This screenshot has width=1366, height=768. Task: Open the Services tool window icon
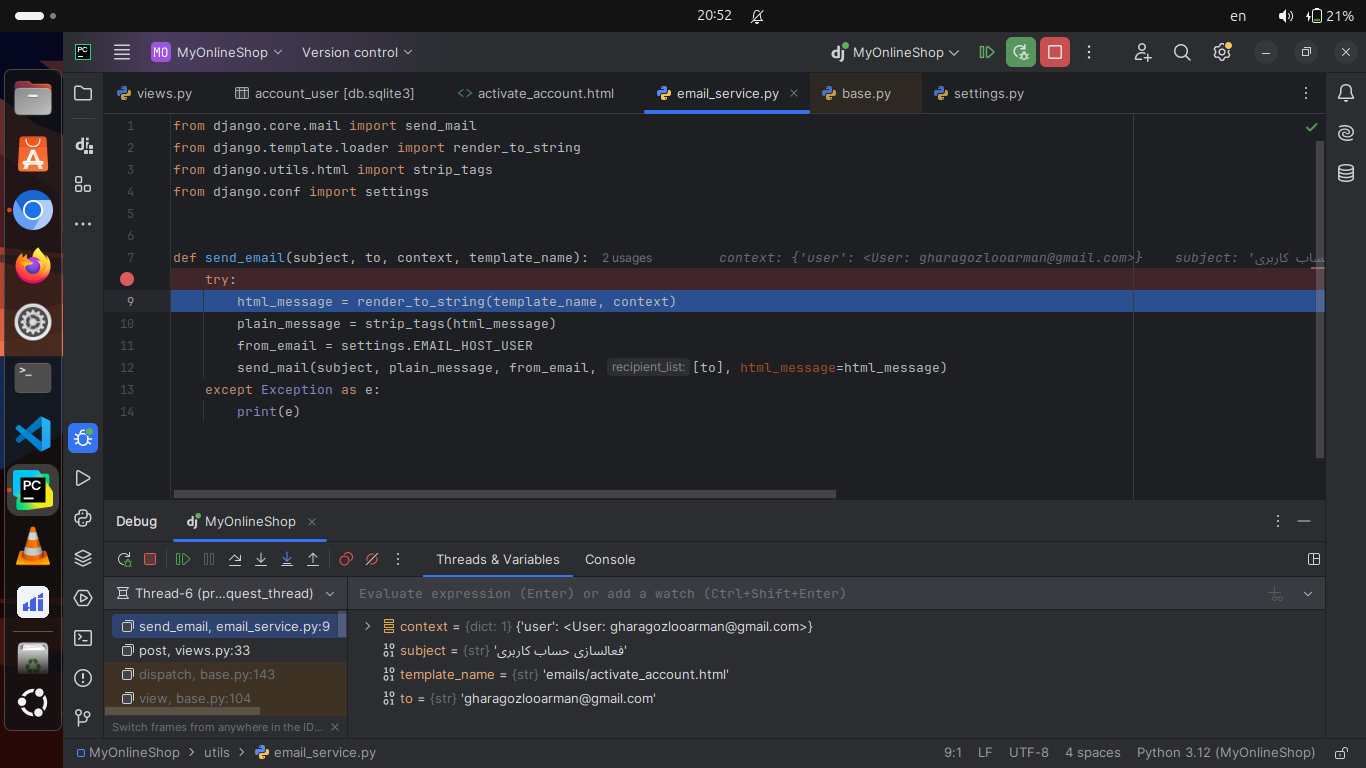83,598
